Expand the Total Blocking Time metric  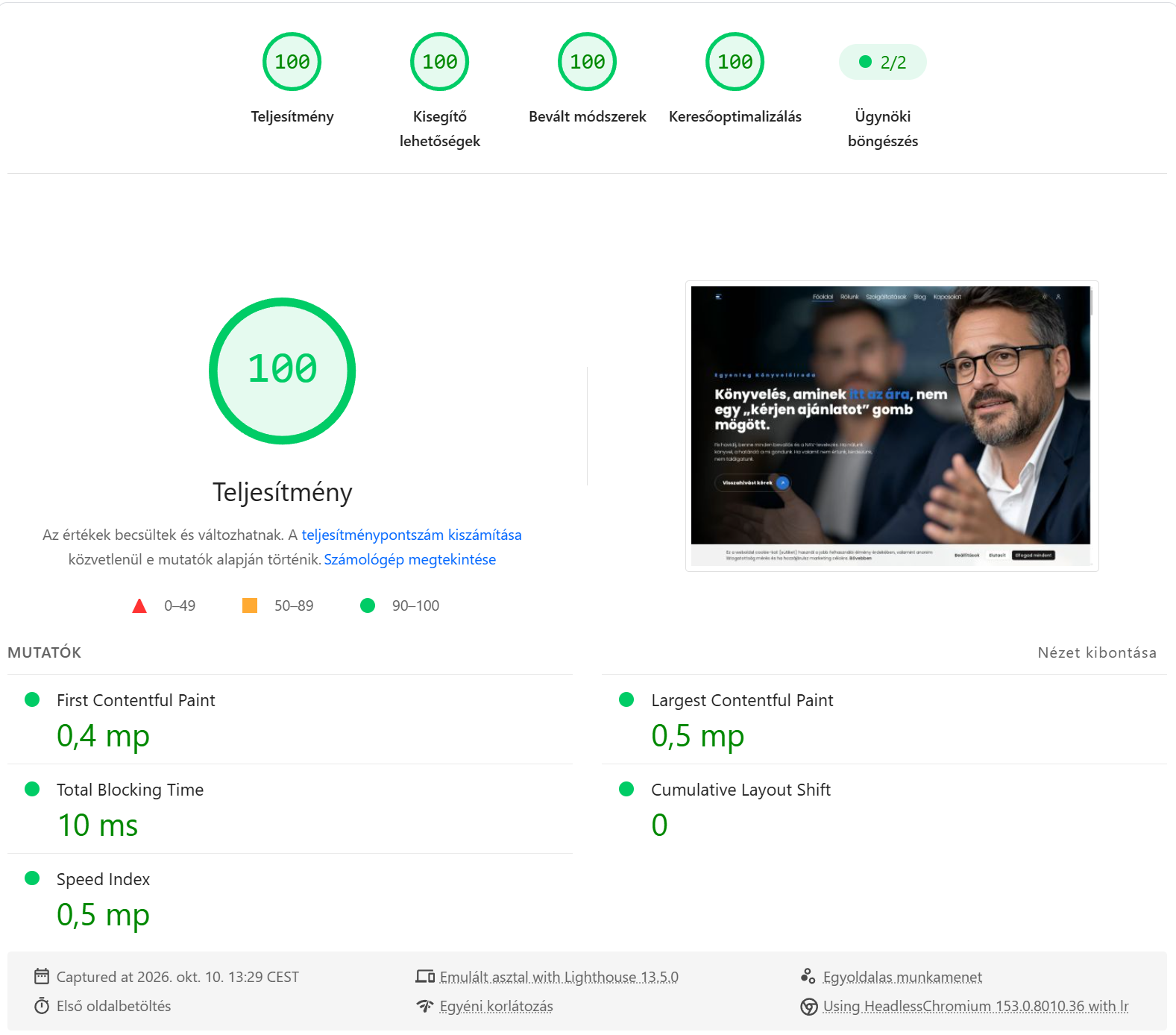290,809
